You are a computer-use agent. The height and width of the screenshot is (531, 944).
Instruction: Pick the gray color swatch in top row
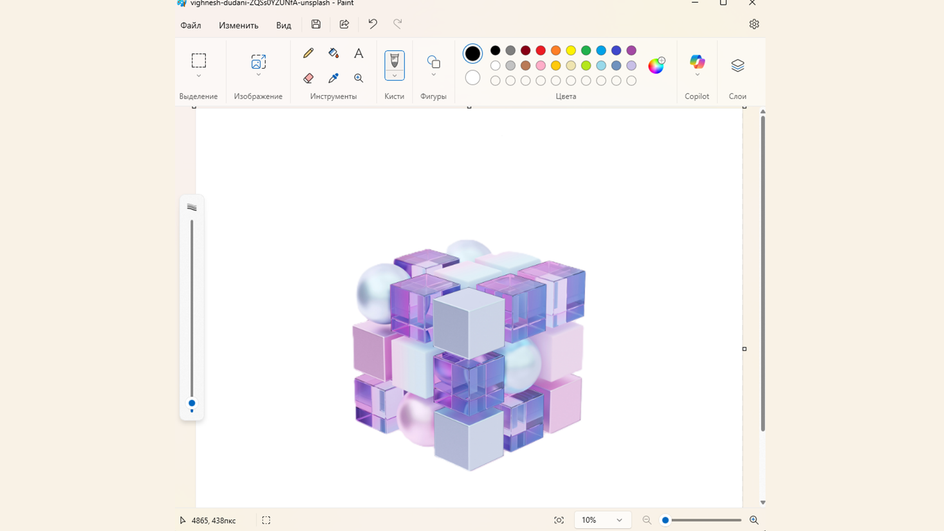pyautogui.click(x=511, y=51)
